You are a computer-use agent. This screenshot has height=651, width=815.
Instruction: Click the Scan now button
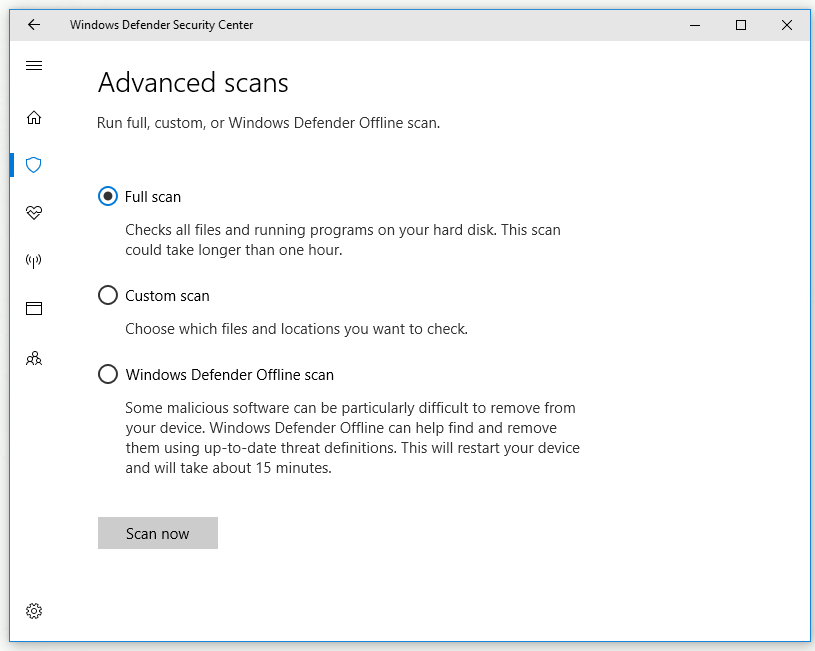157,533
